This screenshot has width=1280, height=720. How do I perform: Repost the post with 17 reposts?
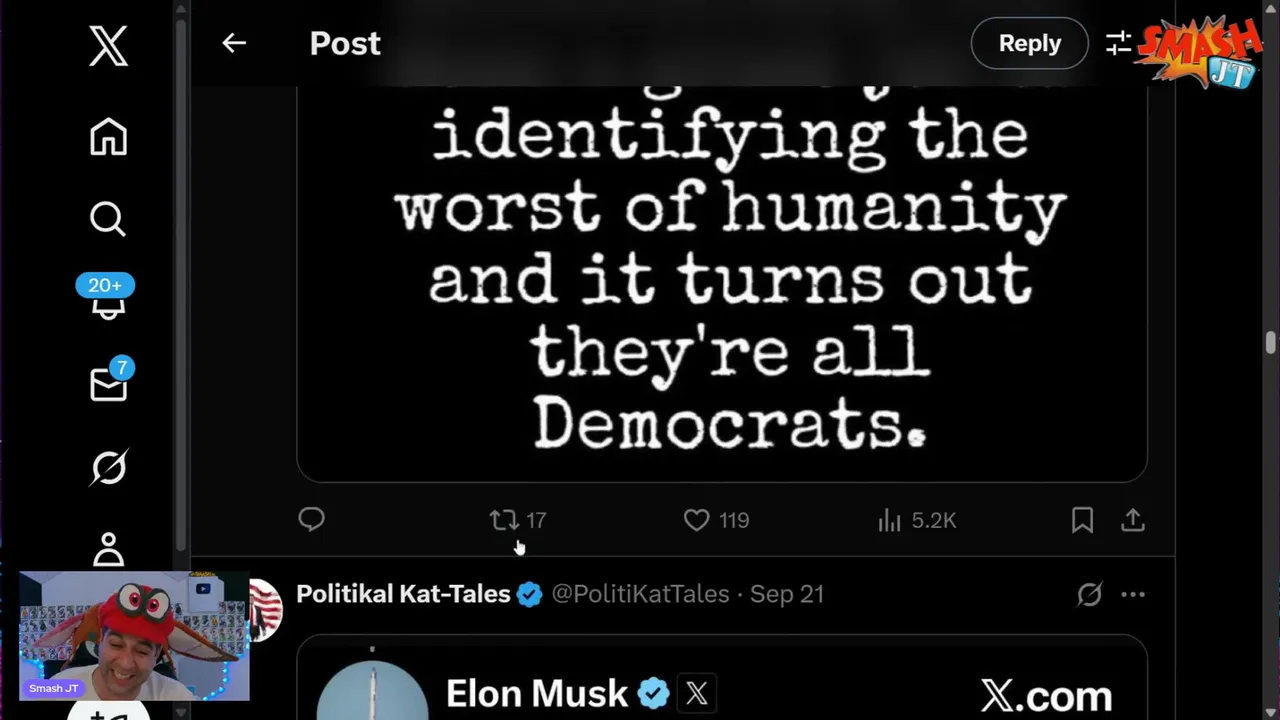tap(518, 520)
